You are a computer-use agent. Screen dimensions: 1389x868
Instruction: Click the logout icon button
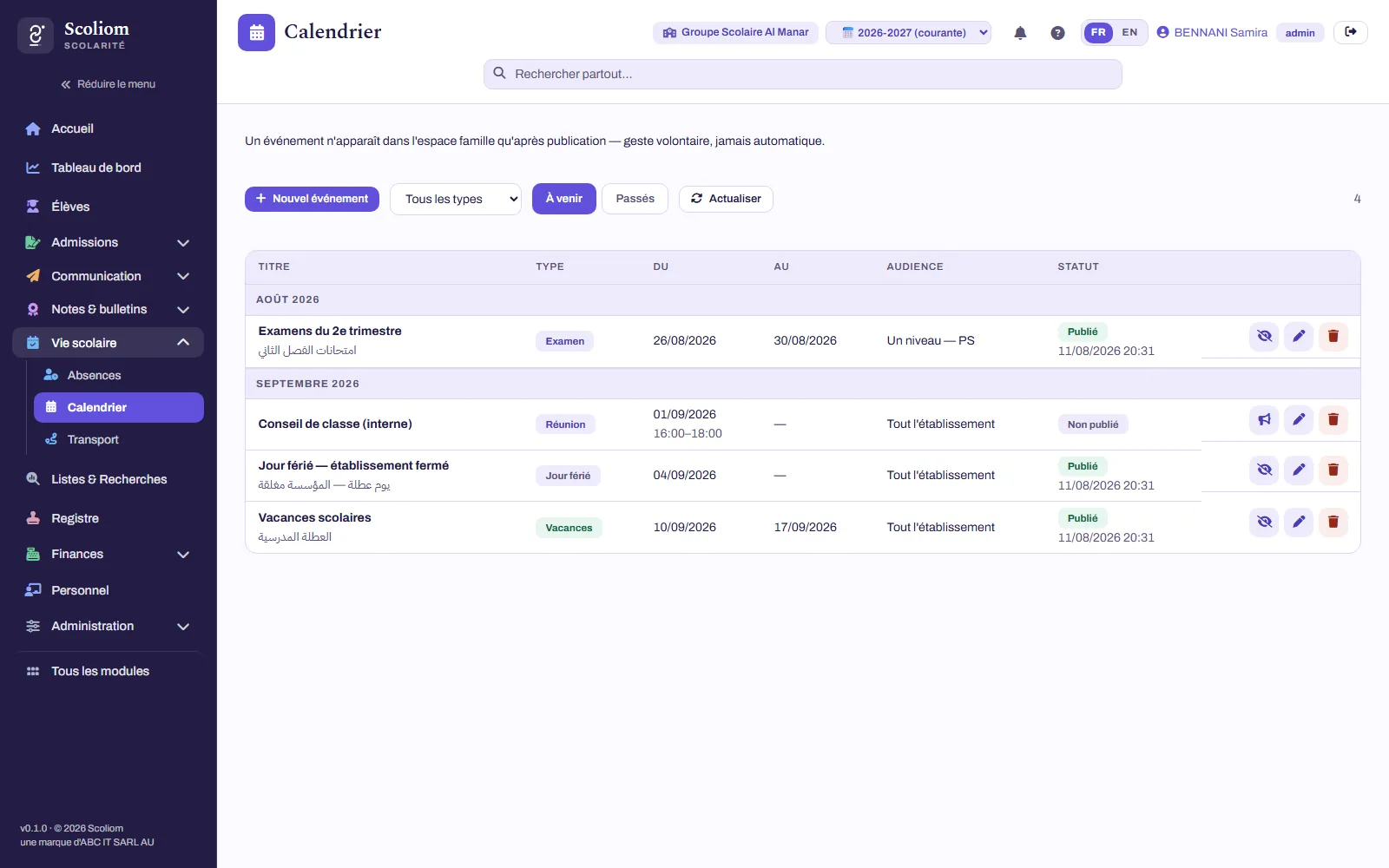click(x=1351, y=32)
